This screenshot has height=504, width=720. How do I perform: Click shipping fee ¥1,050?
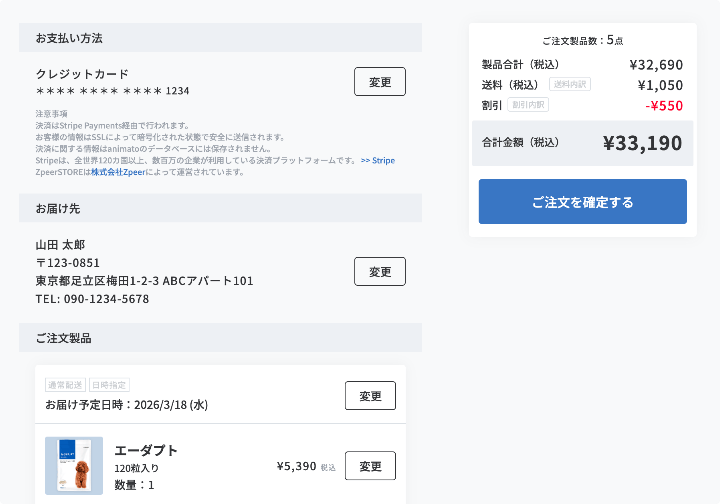(x=660, y=85)
